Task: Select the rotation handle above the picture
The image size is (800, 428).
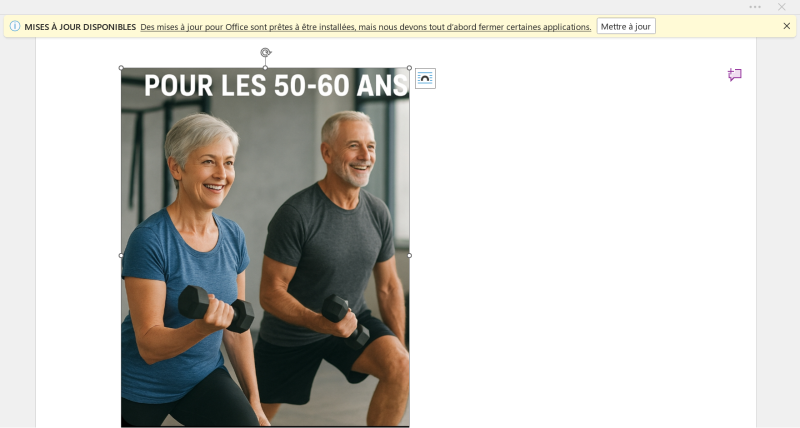Action: pyautogui.click(x=265, y=52)
